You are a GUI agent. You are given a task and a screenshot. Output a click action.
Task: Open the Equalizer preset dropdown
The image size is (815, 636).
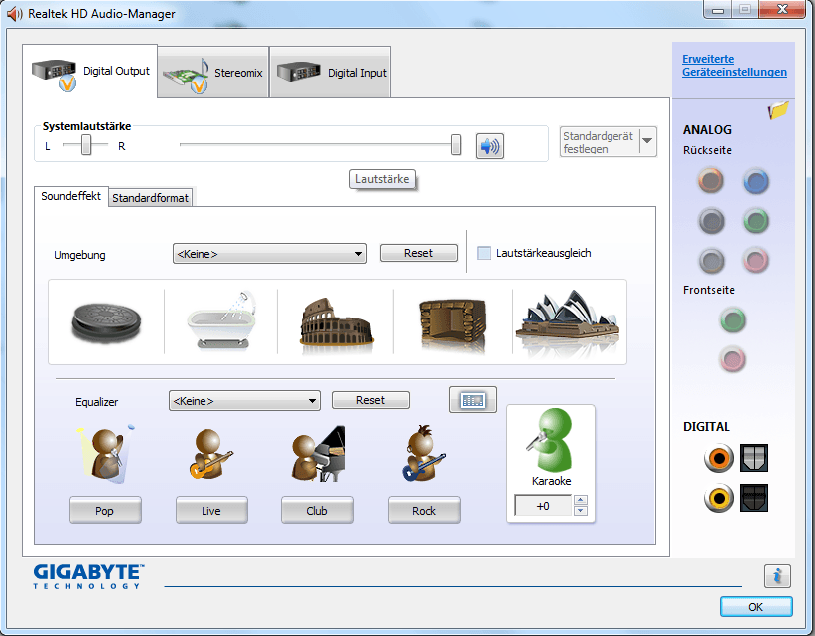coord(245,401)
